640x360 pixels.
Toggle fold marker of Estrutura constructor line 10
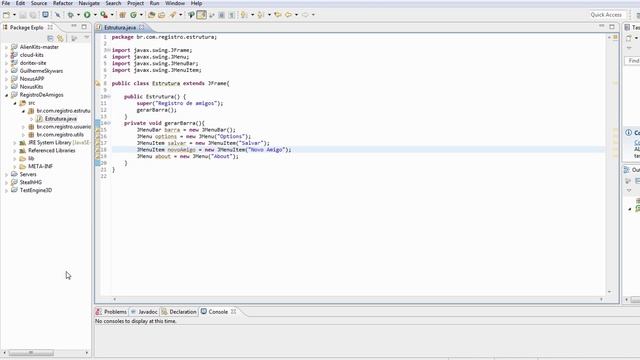(x=109, y=97)
